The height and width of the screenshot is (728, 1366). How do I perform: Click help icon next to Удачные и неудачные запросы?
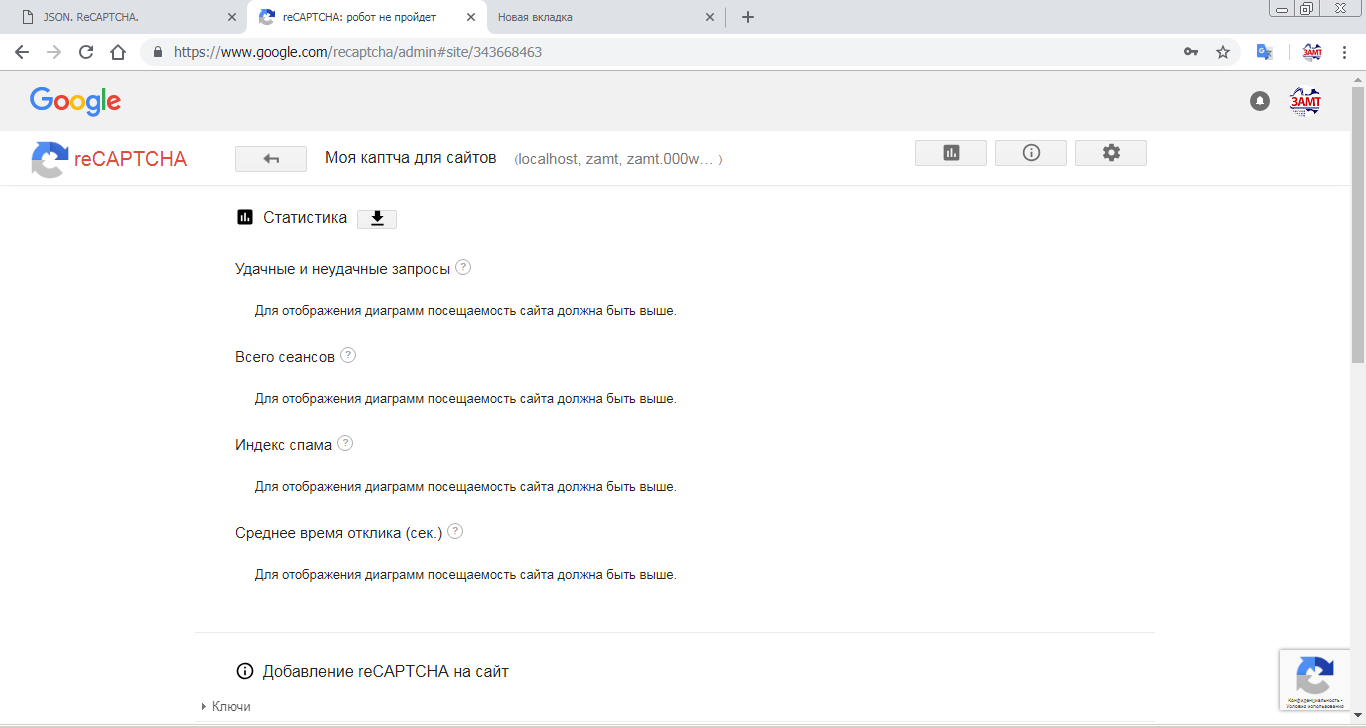coord(463,268)
